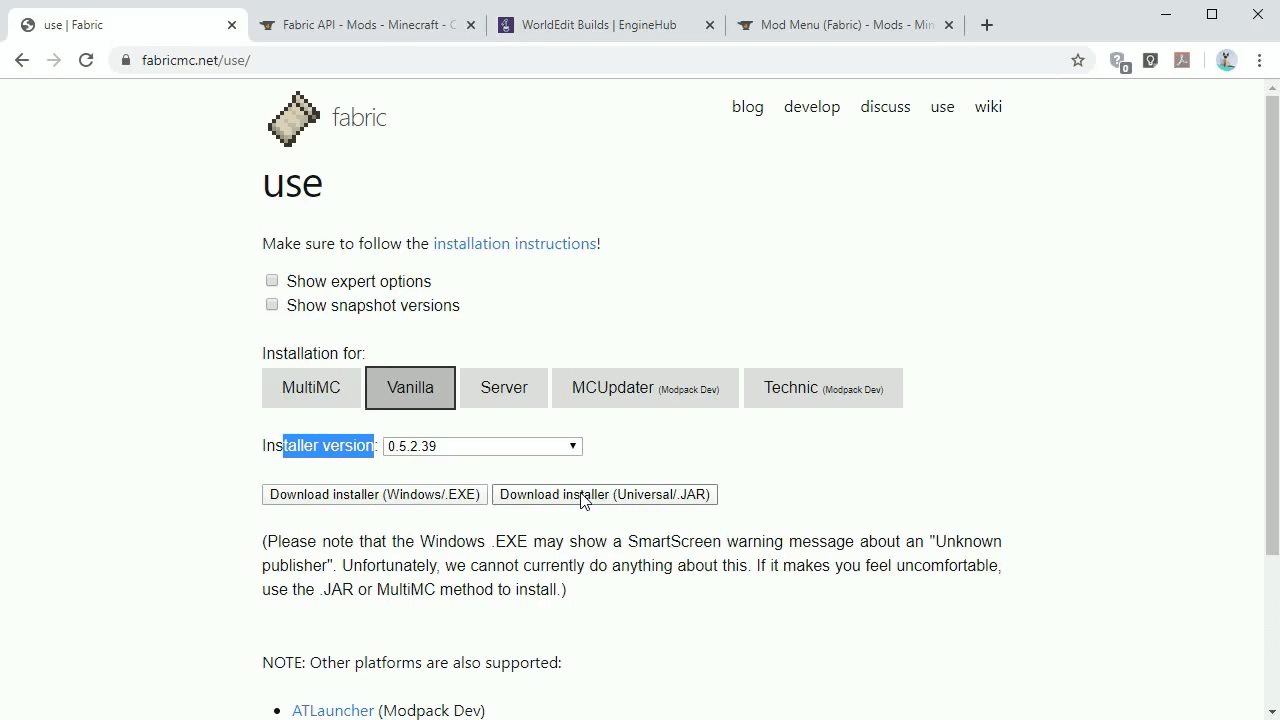The image size is (1280, 720).
Task: Bookmark this page with the star icon
Action: coord(1078,60)
